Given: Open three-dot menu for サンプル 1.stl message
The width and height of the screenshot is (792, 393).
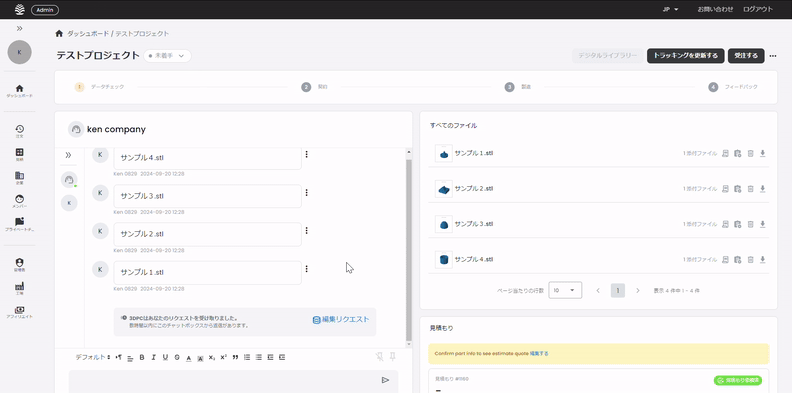Looking at the screenshot, I should [307, 269].
